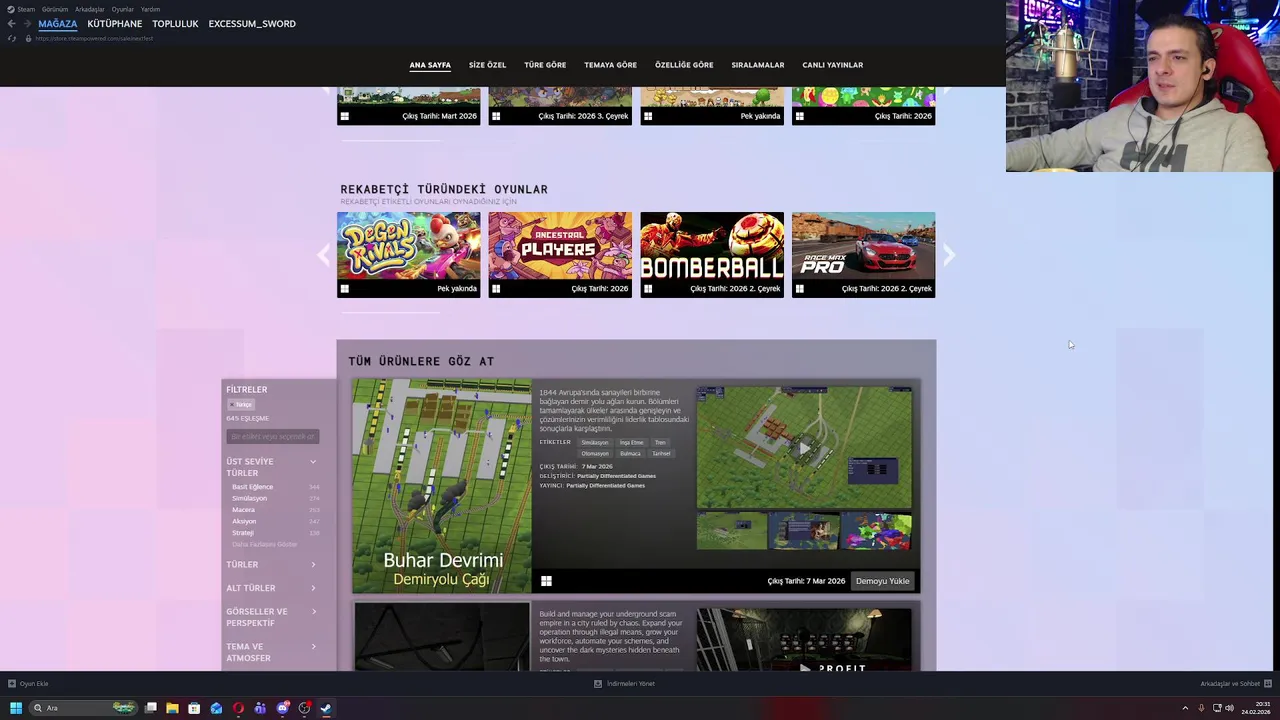Open the Arkadaşlar menu

tap(90, 9)
